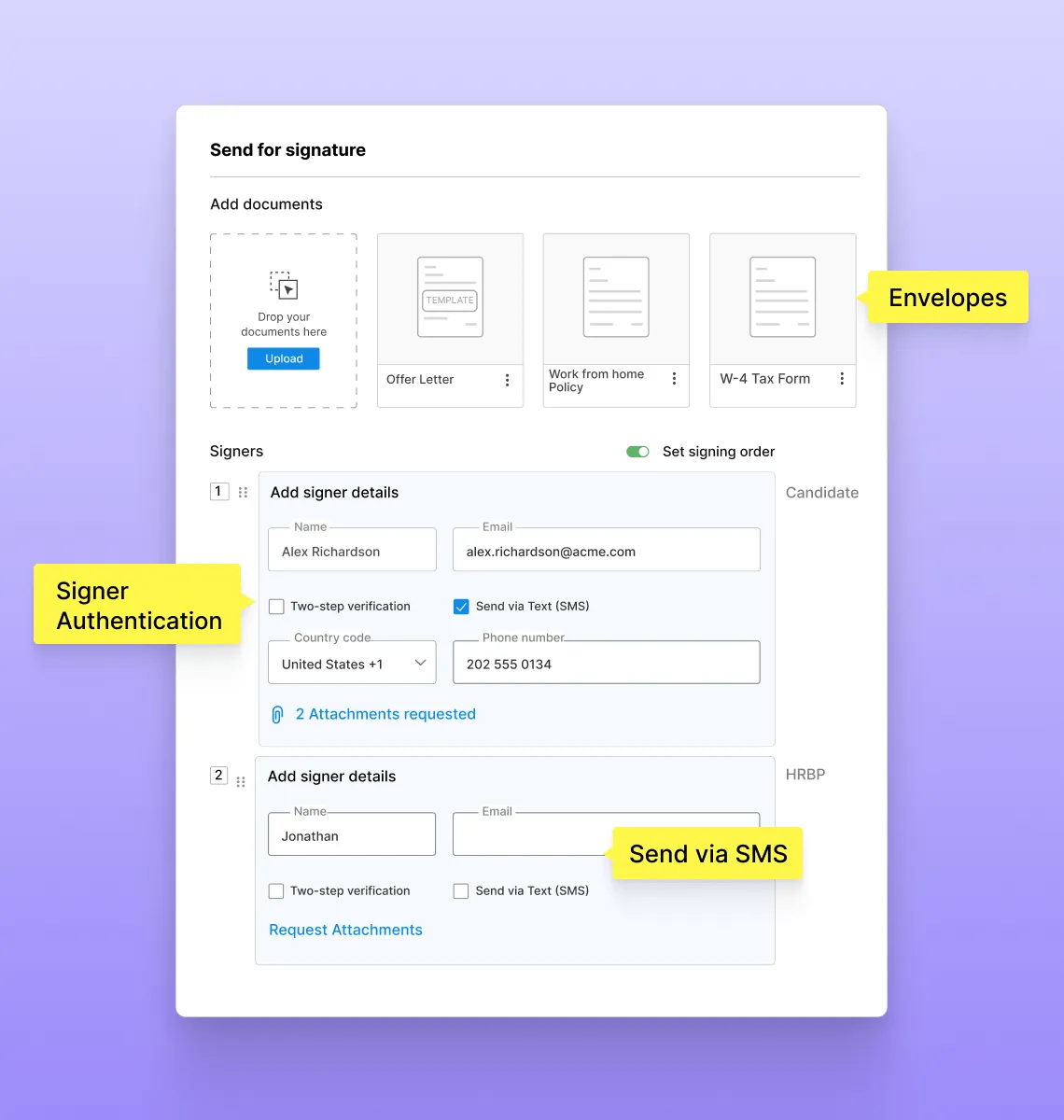1064x1120 pixels.
Task: Click the drag handle for signer 1
Action: [243, 493]
